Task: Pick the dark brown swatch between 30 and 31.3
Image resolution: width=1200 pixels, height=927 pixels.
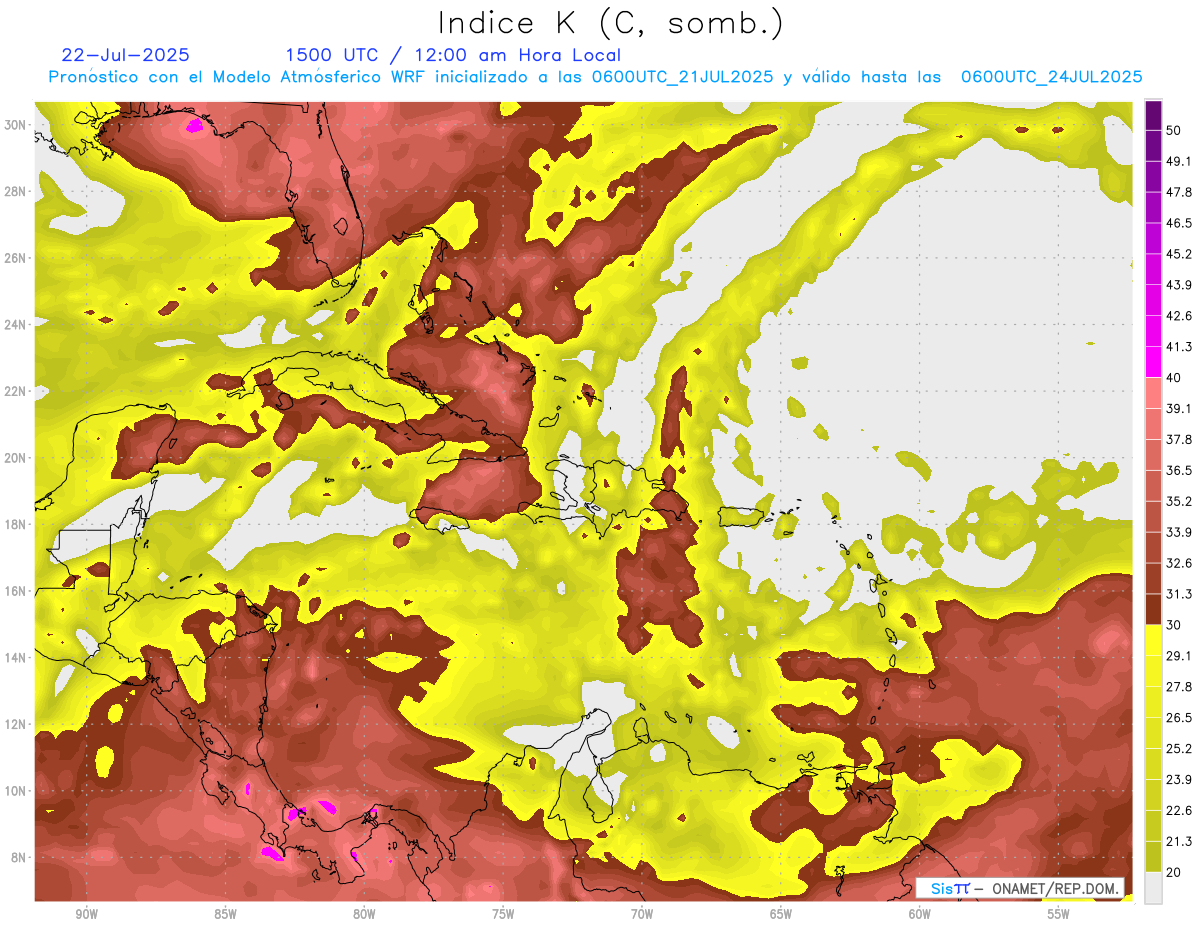Action: click(x=1153, y=609)
